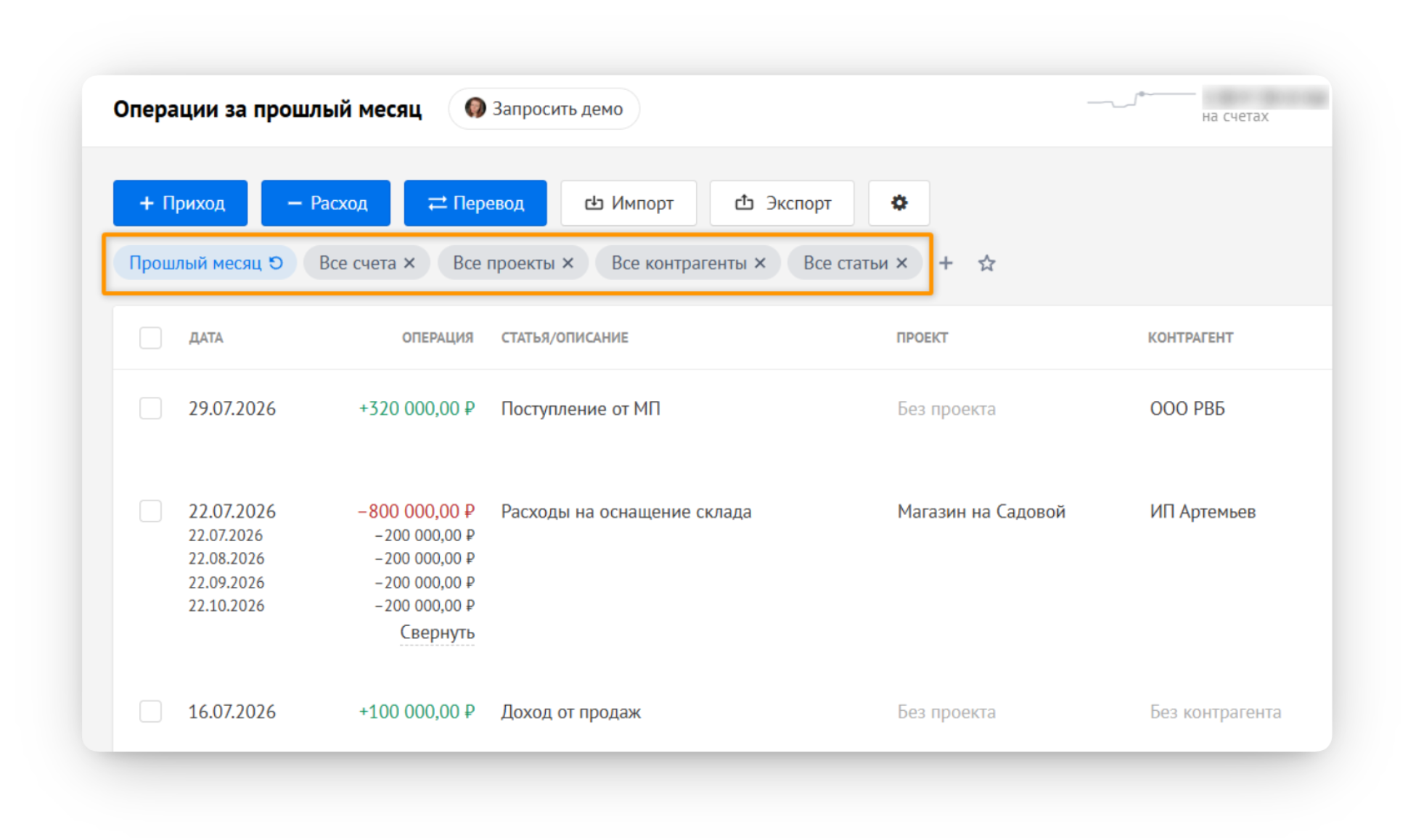Collapse split payments via Свернуть
The image size is (1408, 840).
click(437, 633)
